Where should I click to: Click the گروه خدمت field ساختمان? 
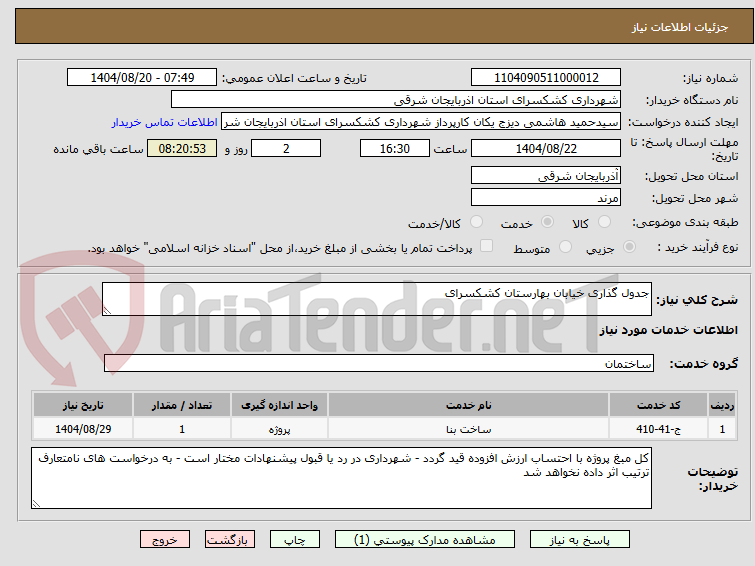point(379,363)
